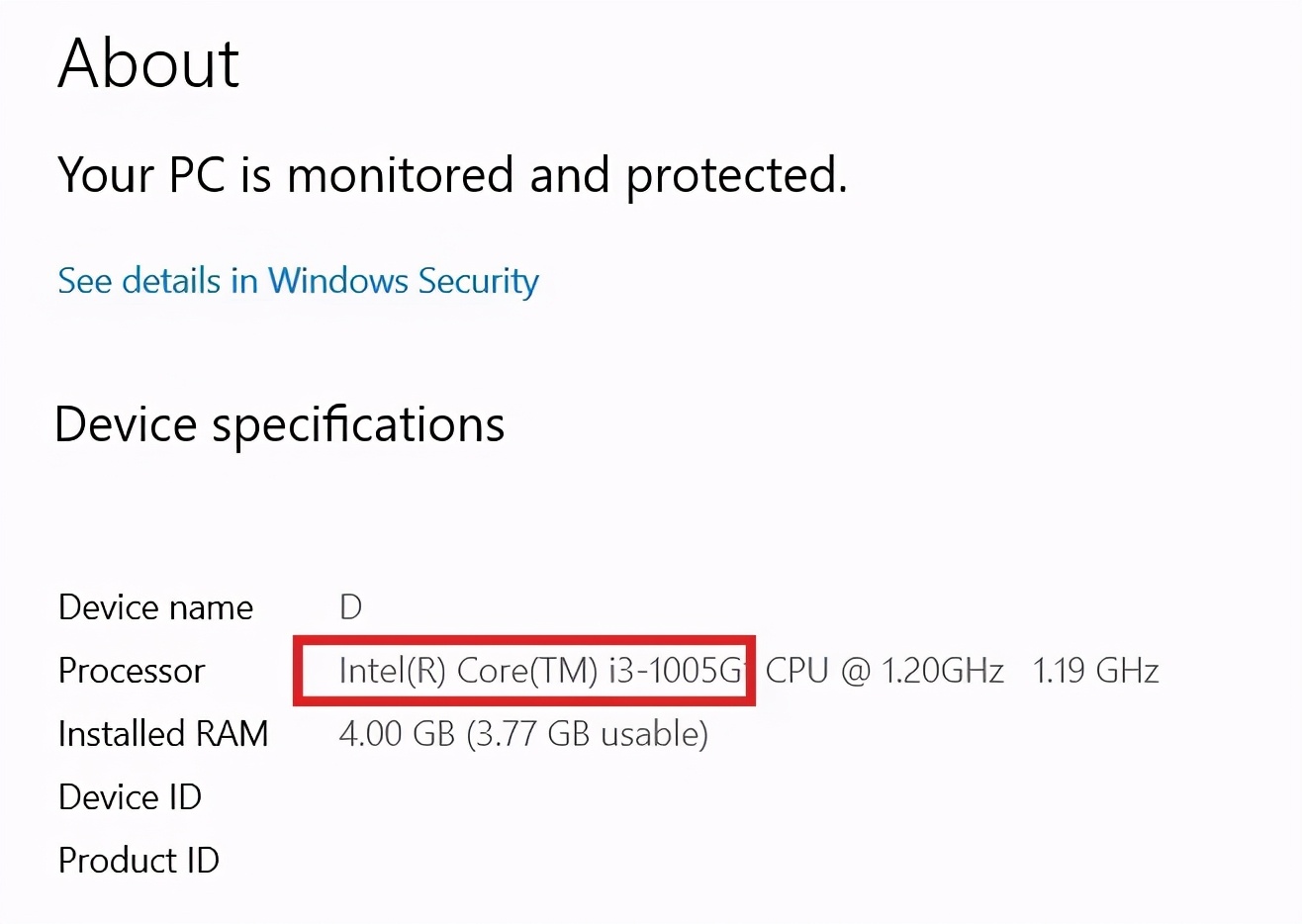Select the Device ID label

pyautogui.click(x=130, y=797)
